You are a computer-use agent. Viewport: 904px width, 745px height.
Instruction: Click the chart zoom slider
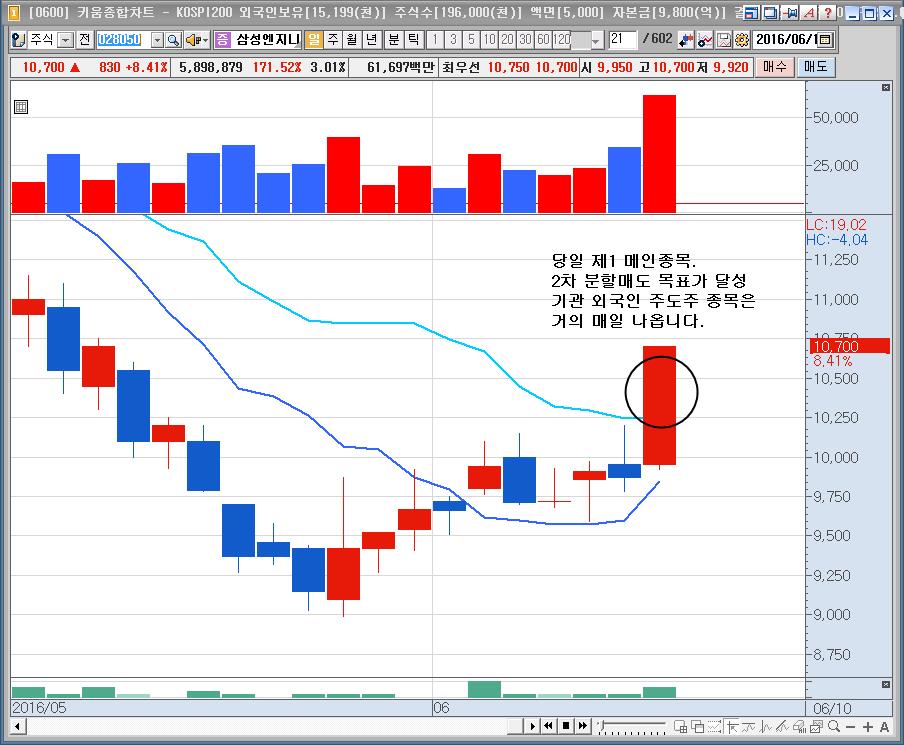[x=632, y=727]
